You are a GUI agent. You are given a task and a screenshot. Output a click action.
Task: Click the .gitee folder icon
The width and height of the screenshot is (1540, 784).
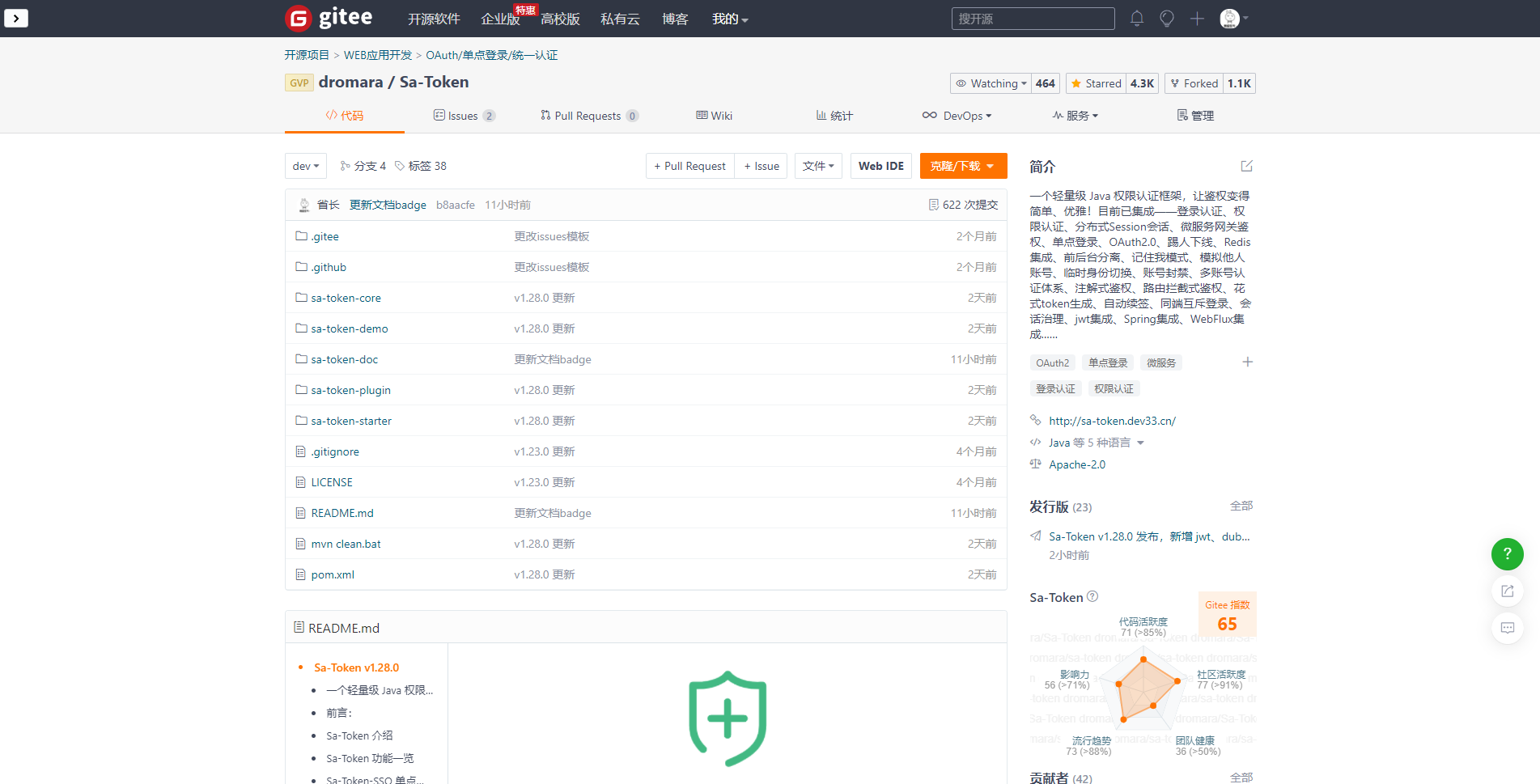coord(301,236)
